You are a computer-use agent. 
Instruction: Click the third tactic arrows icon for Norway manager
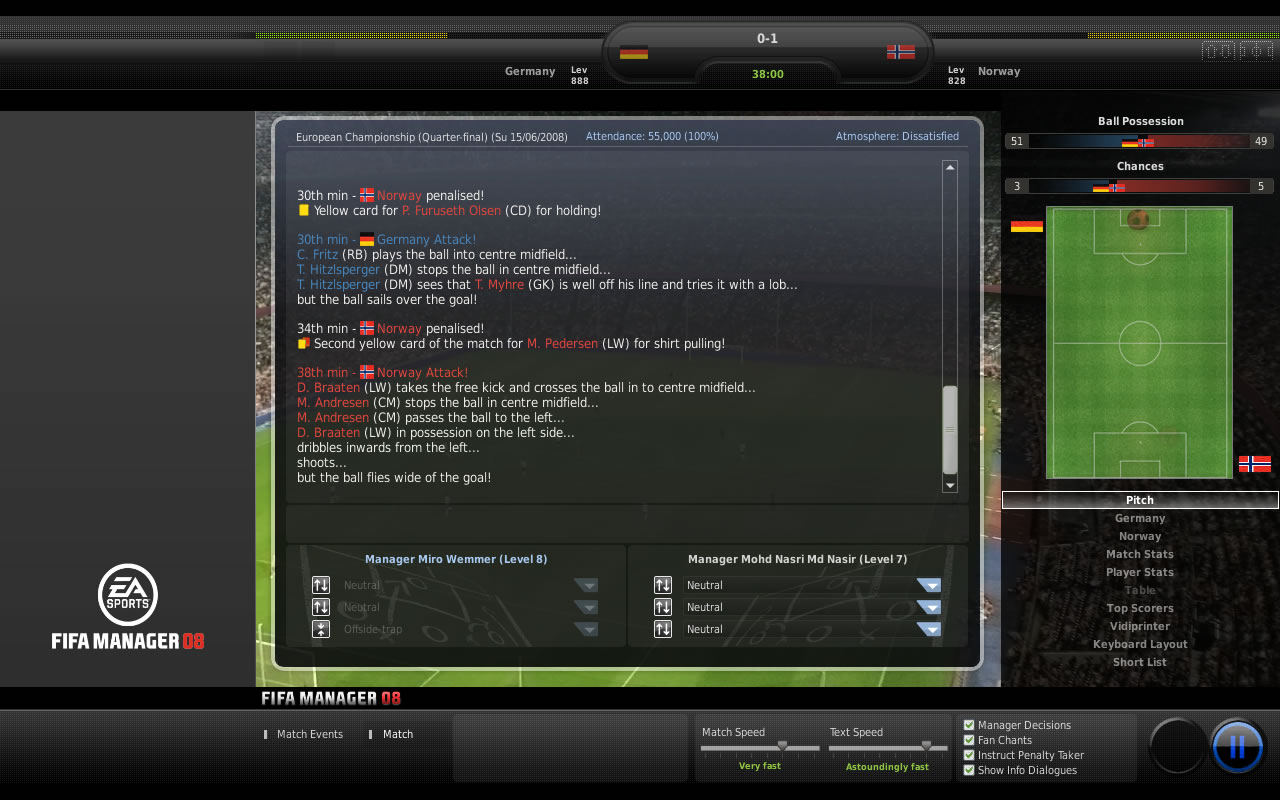(x=663, y=629)
